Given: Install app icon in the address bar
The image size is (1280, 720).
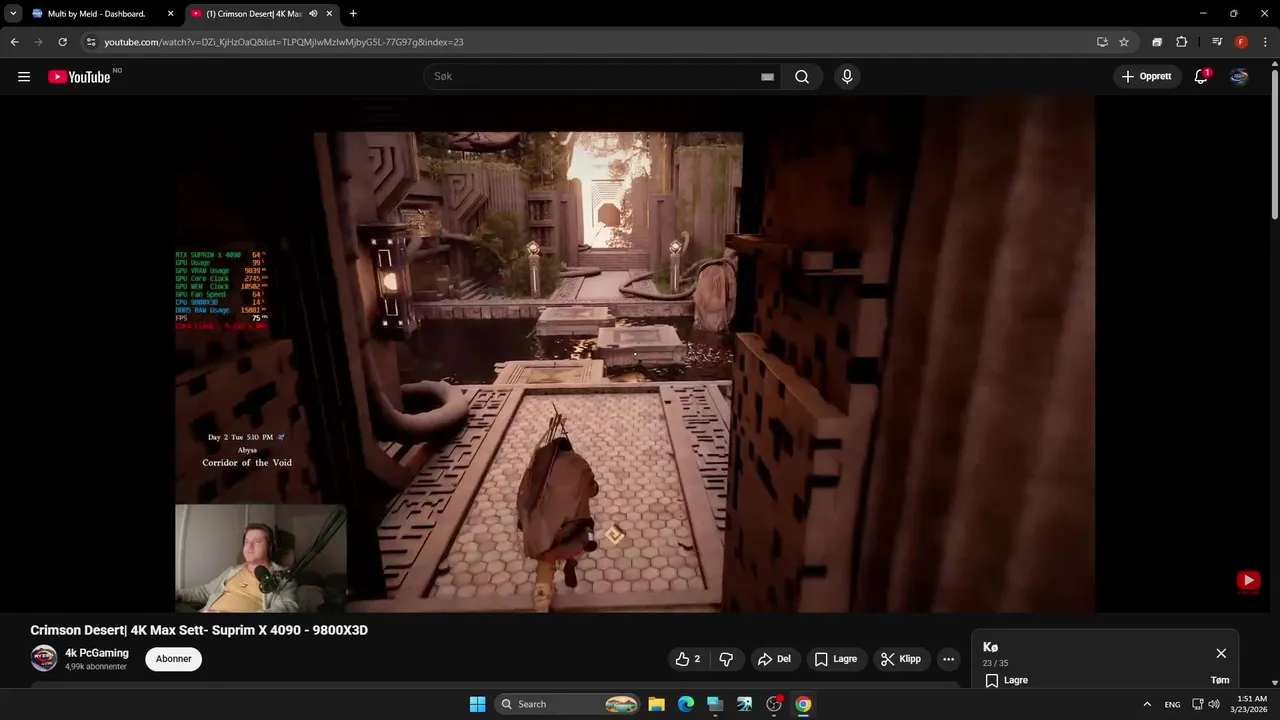Looking at the screenshot, I should pos(1102,42).
